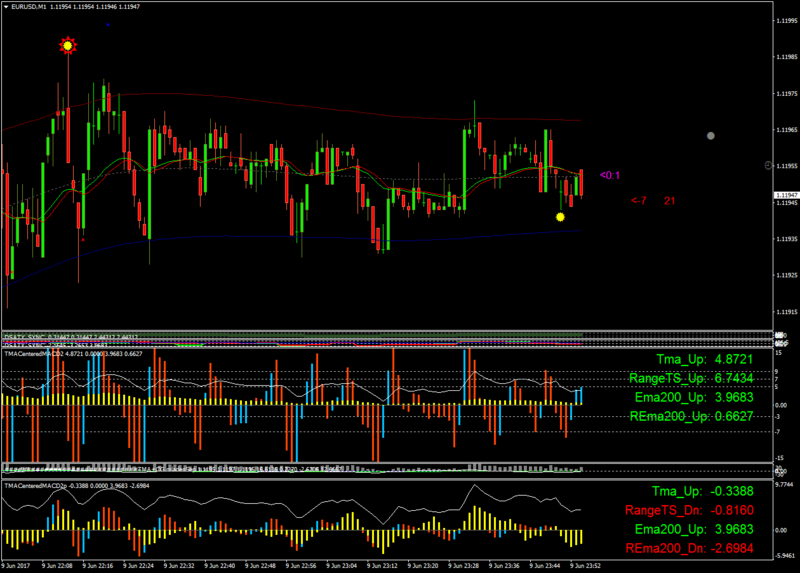Open the EURUSD,M1 chart dropdown arrow
The image size is (800, 573).
[x=6, y=7]
